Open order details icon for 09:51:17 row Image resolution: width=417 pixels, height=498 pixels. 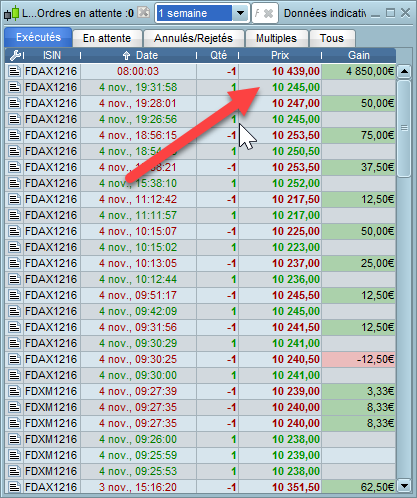click(x=14, y=295)
